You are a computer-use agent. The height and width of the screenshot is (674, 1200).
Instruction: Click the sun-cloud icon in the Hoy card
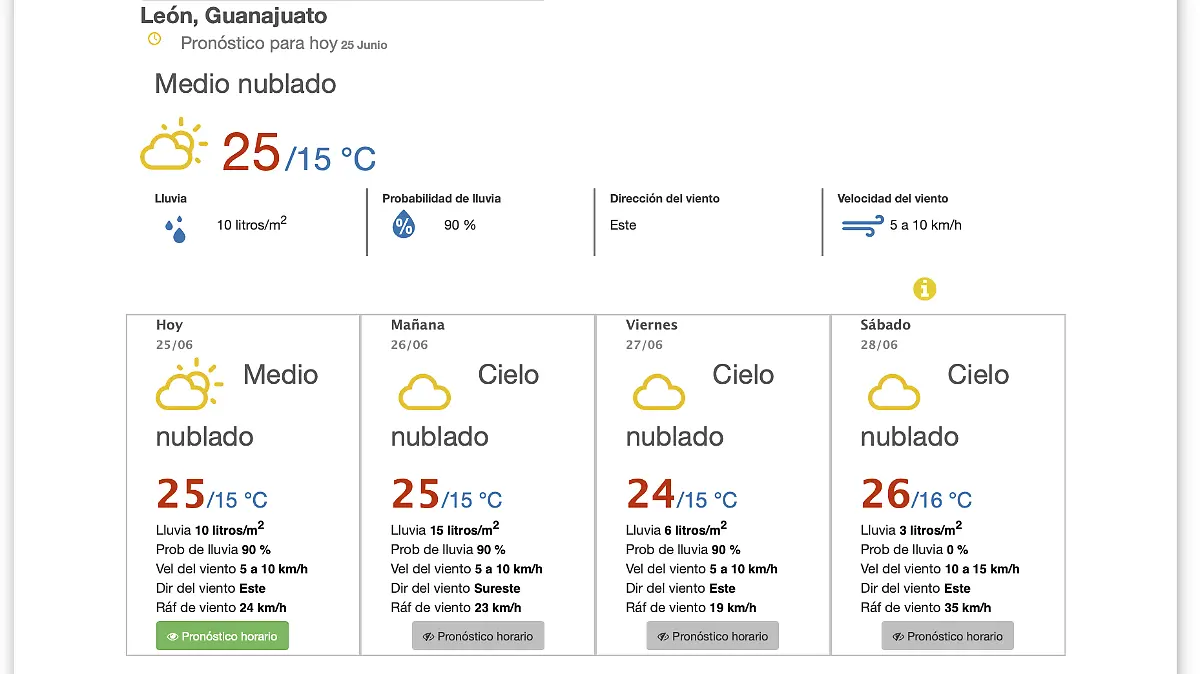coord(189,384)
